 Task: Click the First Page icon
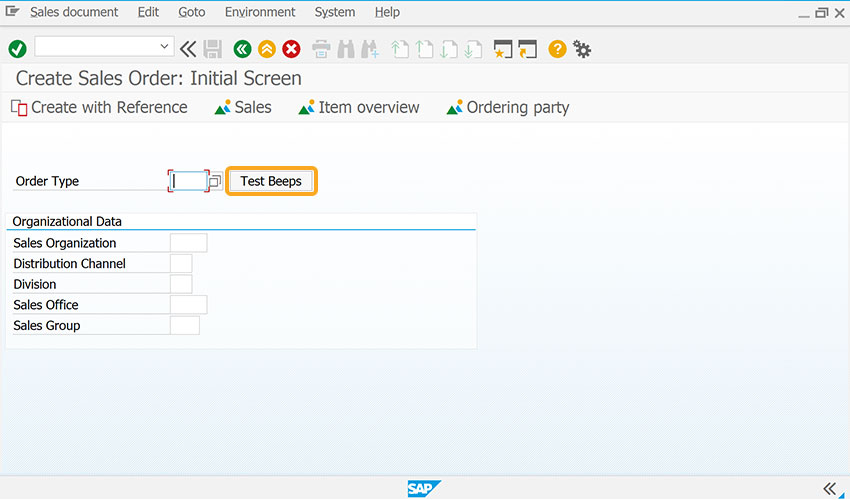coord(400,49)
